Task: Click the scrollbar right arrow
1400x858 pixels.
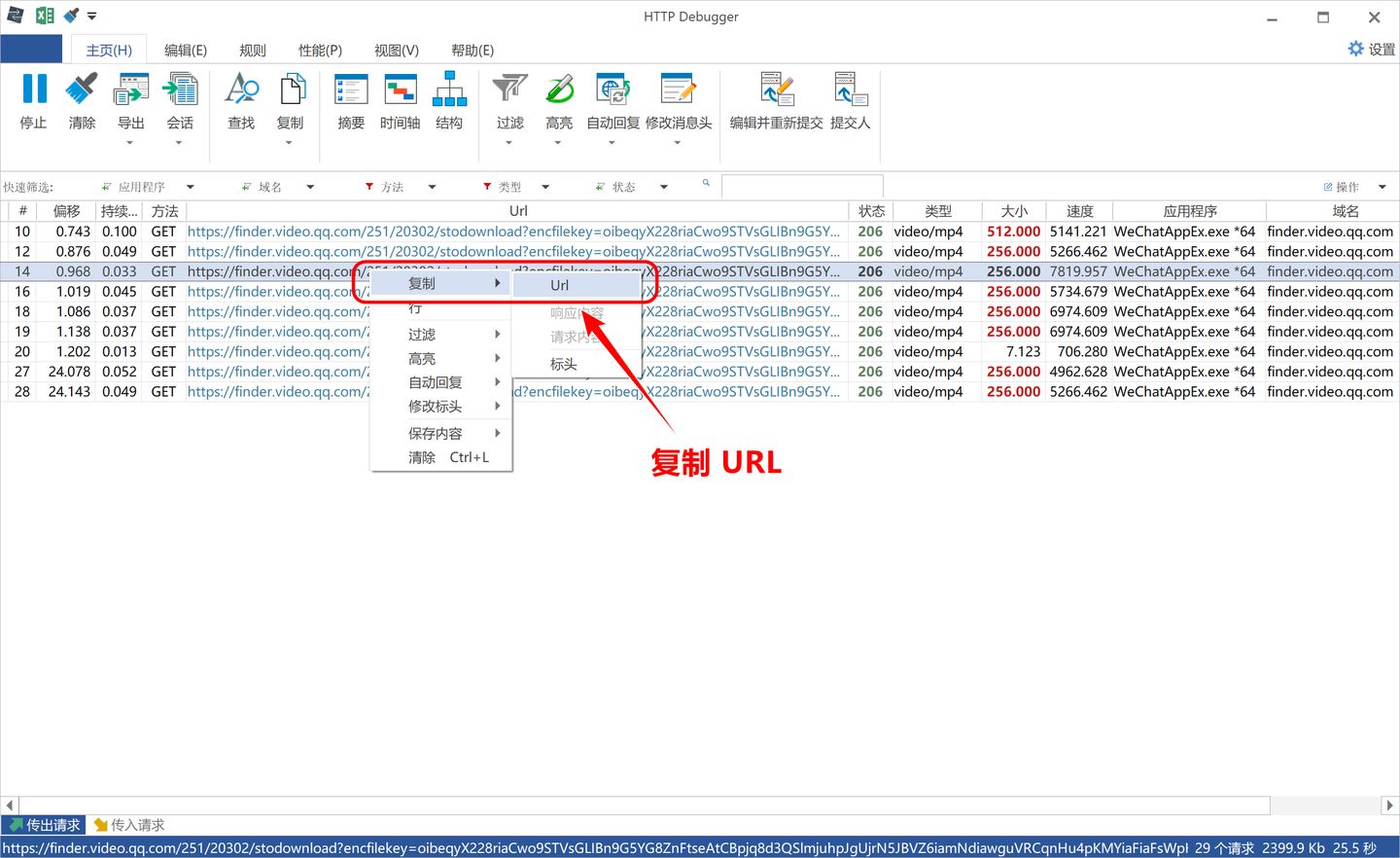Action: coord(1389,805)
